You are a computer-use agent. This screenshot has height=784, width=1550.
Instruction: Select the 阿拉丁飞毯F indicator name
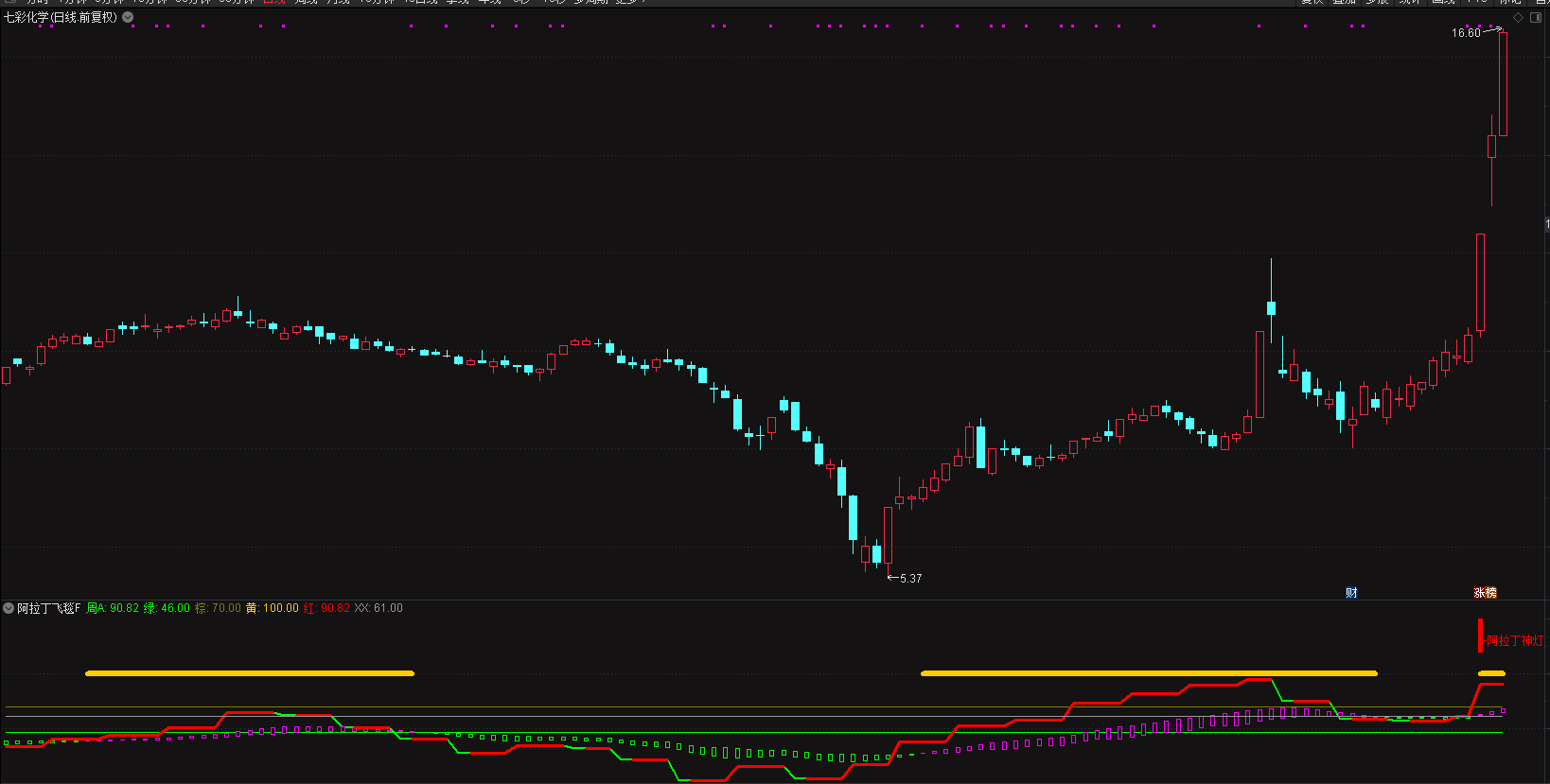[49, 608]
